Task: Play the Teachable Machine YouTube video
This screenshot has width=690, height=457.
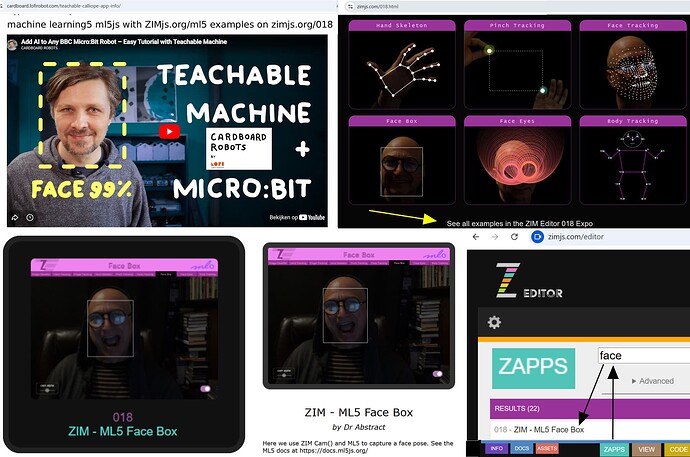Action: (169, 132)
